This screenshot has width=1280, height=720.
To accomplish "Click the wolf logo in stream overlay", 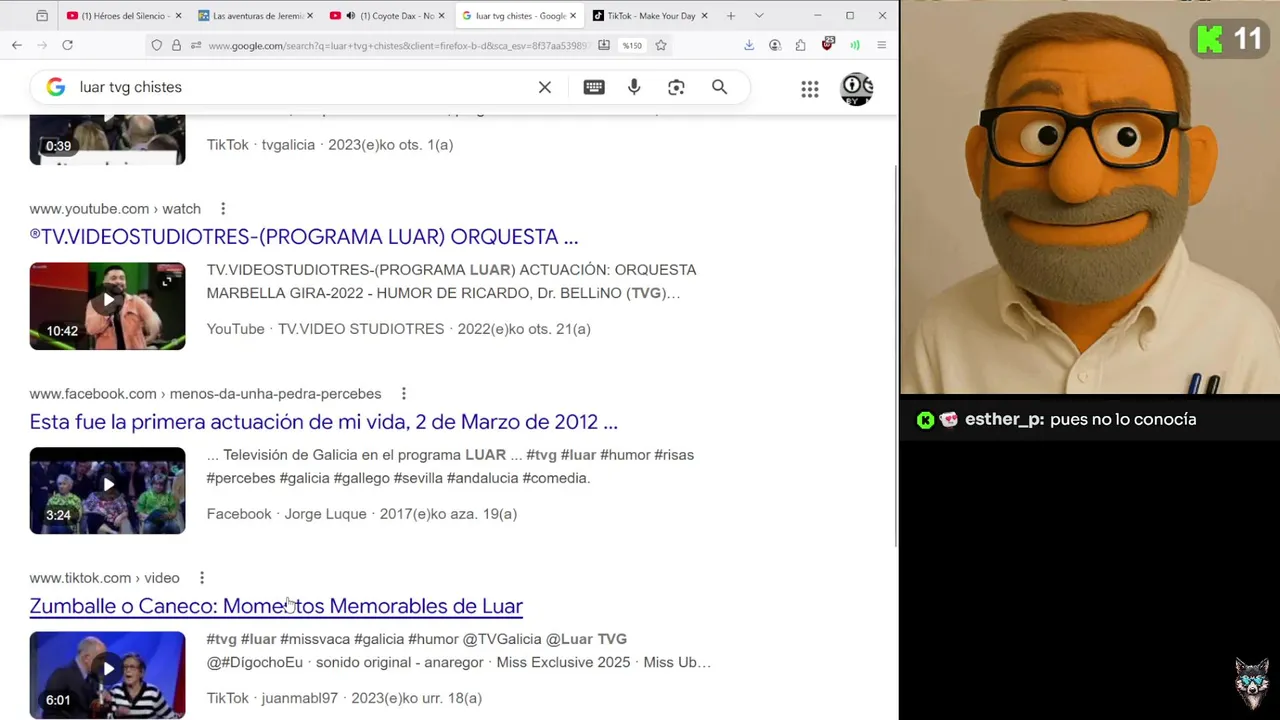I will tap(1252, 683).
